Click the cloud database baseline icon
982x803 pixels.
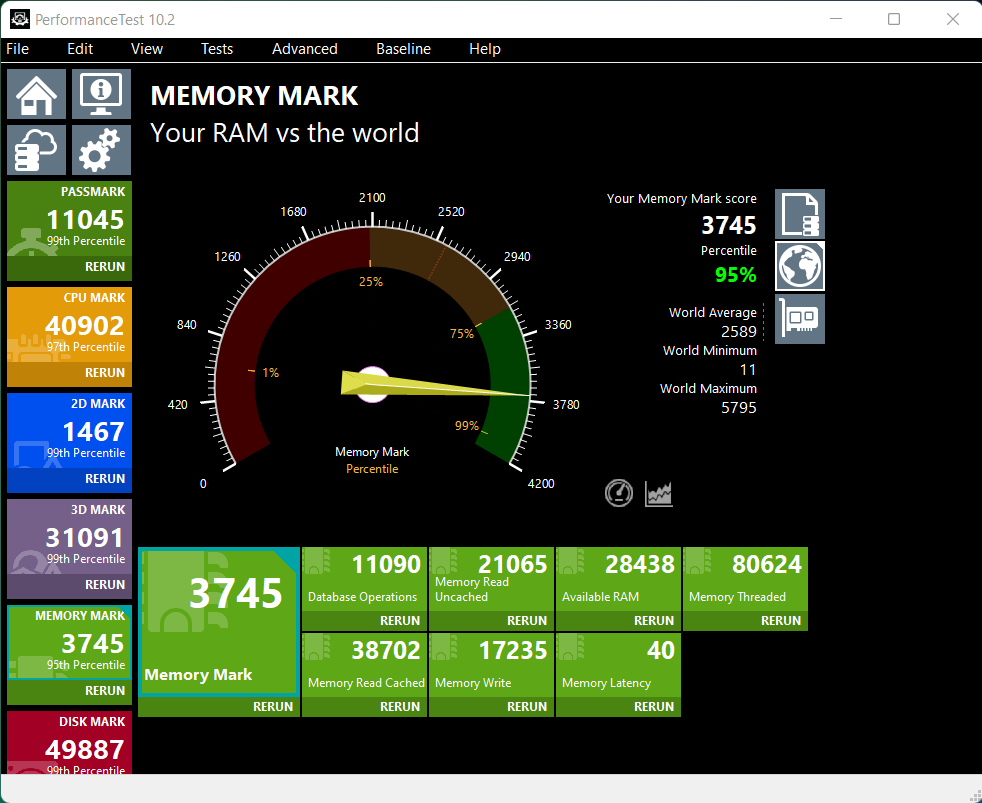click(x=37, y=150)
